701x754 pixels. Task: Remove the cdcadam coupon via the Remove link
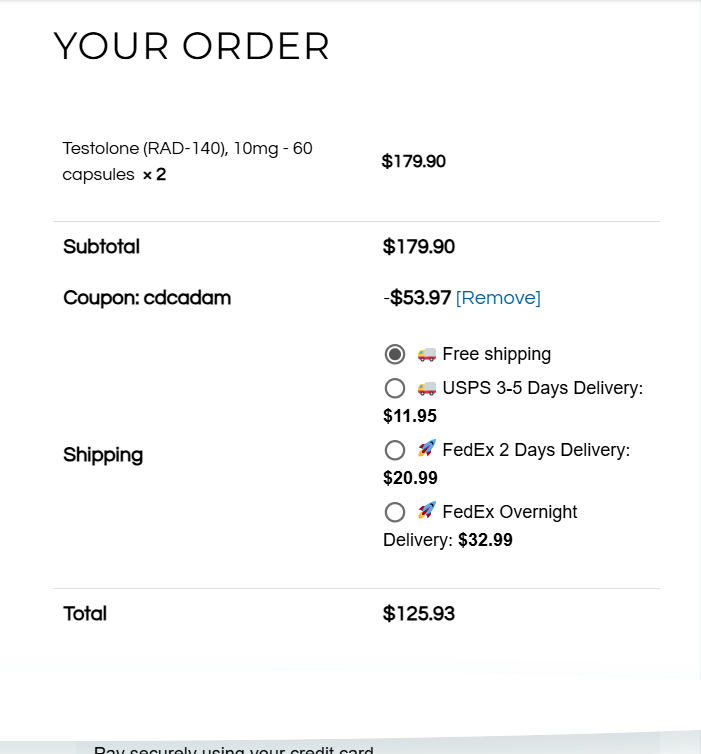tap(498, 298)
